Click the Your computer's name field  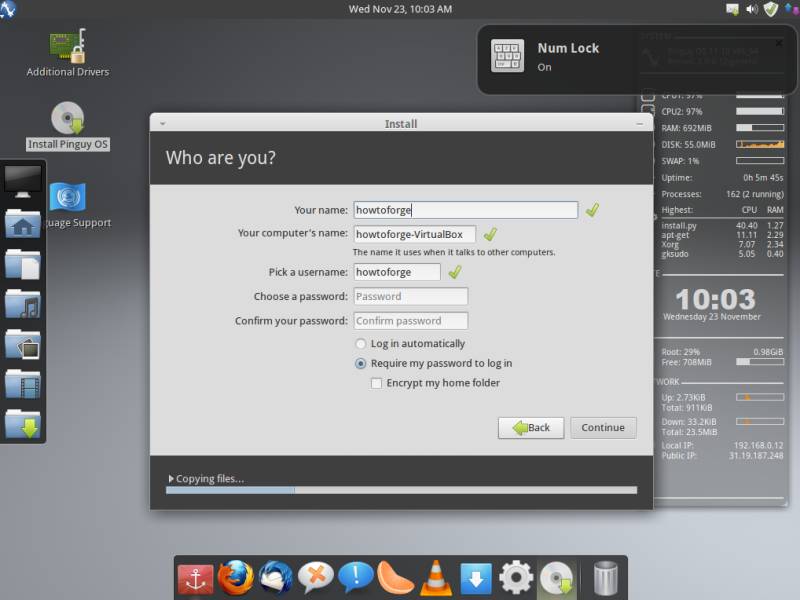[414, 234]
